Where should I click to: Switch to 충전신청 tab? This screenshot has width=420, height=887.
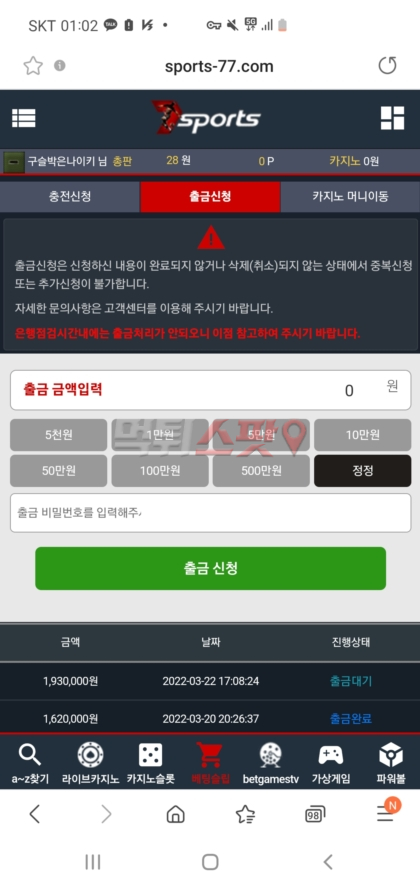coord(70,197)
